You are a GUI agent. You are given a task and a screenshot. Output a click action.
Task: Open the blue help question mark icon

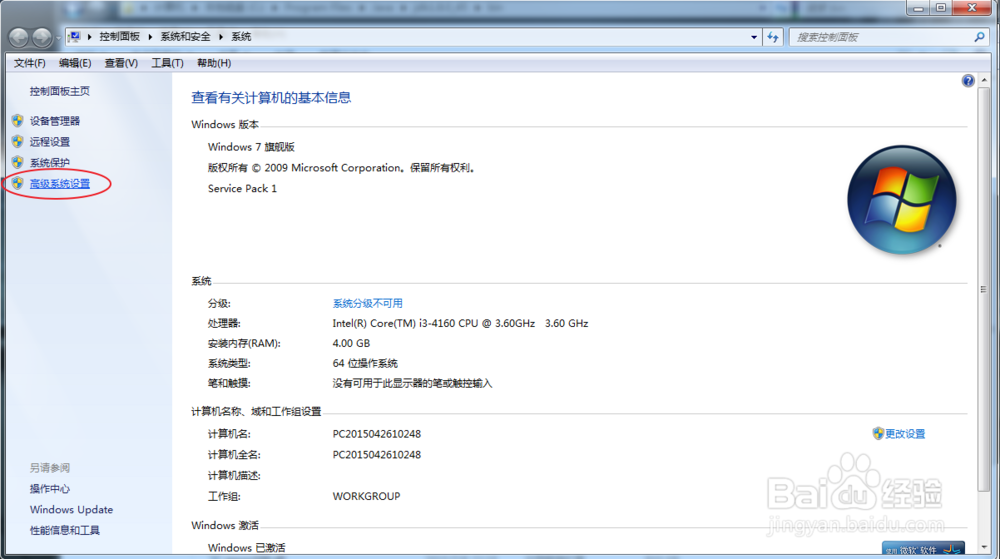(x=968, y=80)
